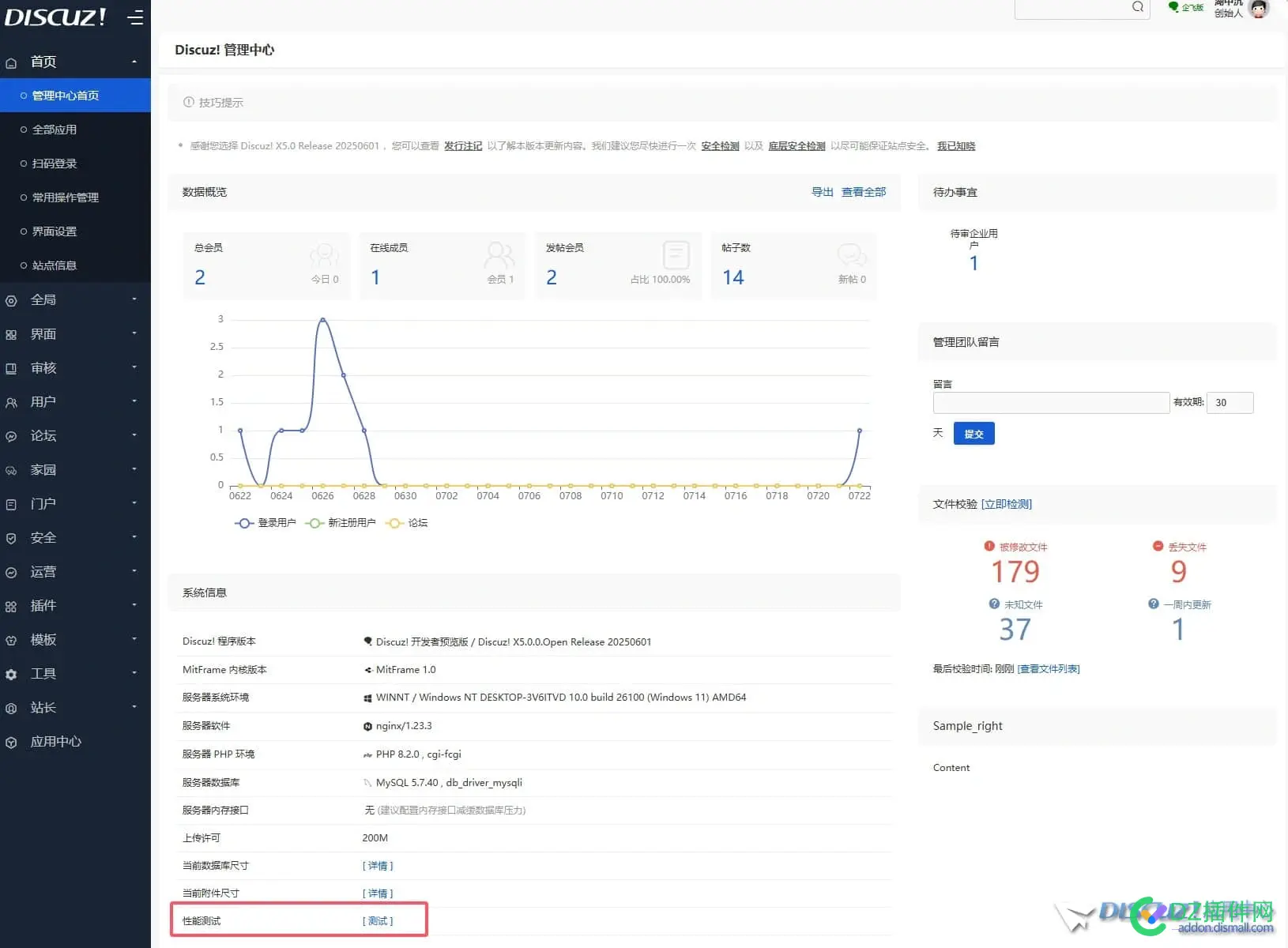Click the 工具 tools gear icon
Screen dimensions: 1288x948
pos(10,674)
